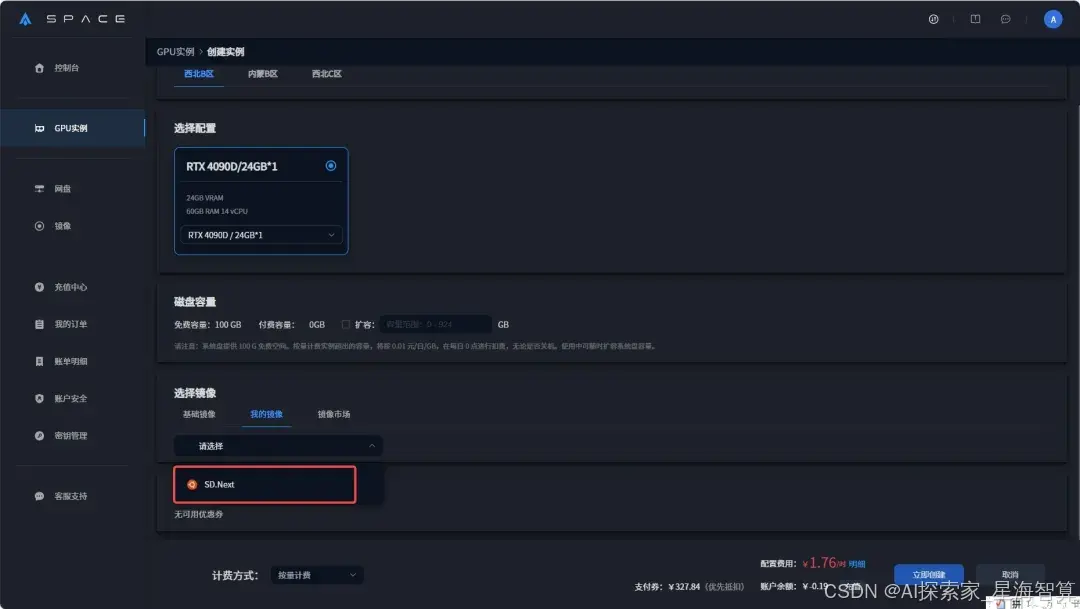Open 充值中心 in the sidebar
The width and height of the screenshot is (1080, 609).
[x=71, y=287]
